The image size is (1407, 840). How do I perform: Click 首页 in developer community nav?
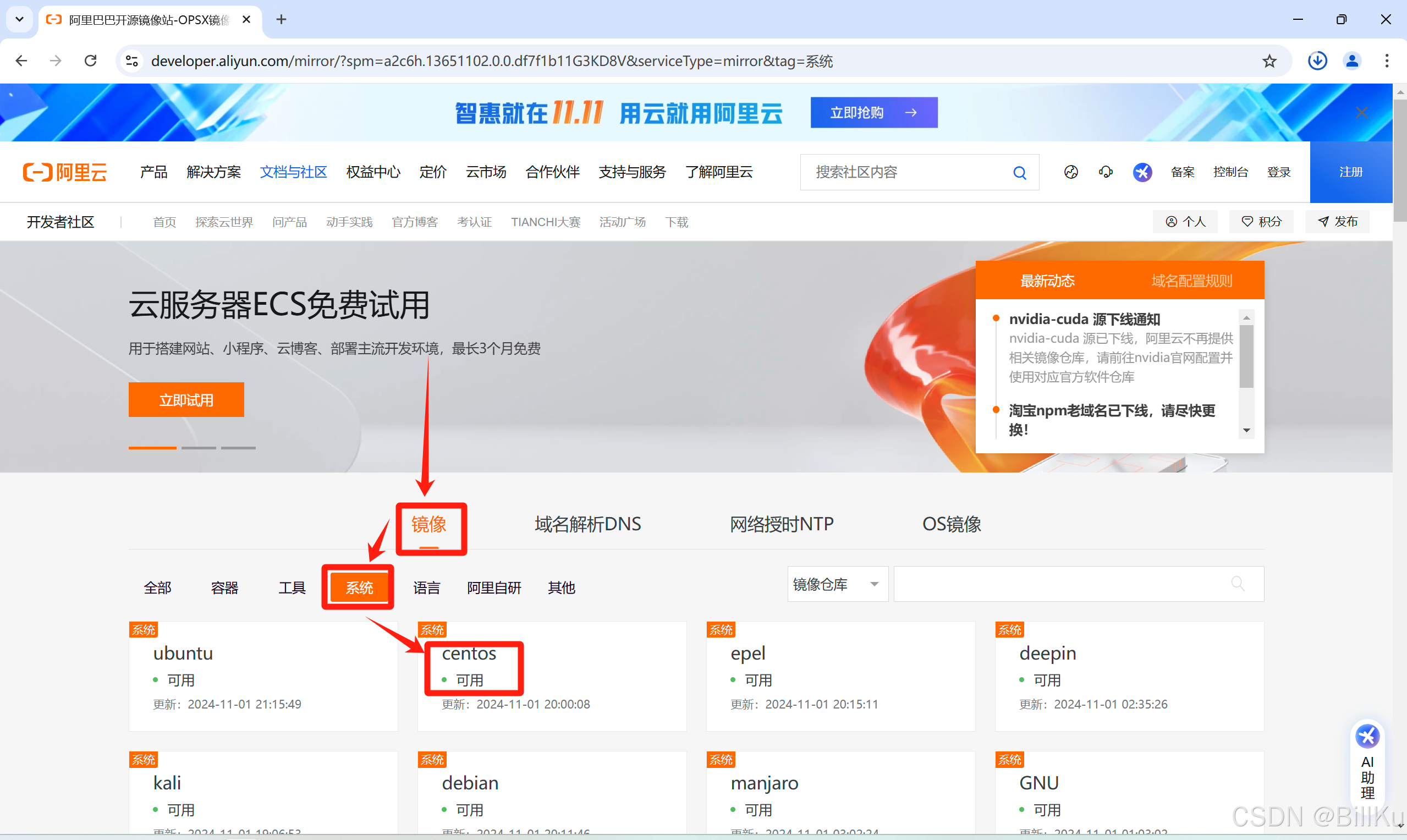coord(164,222)
